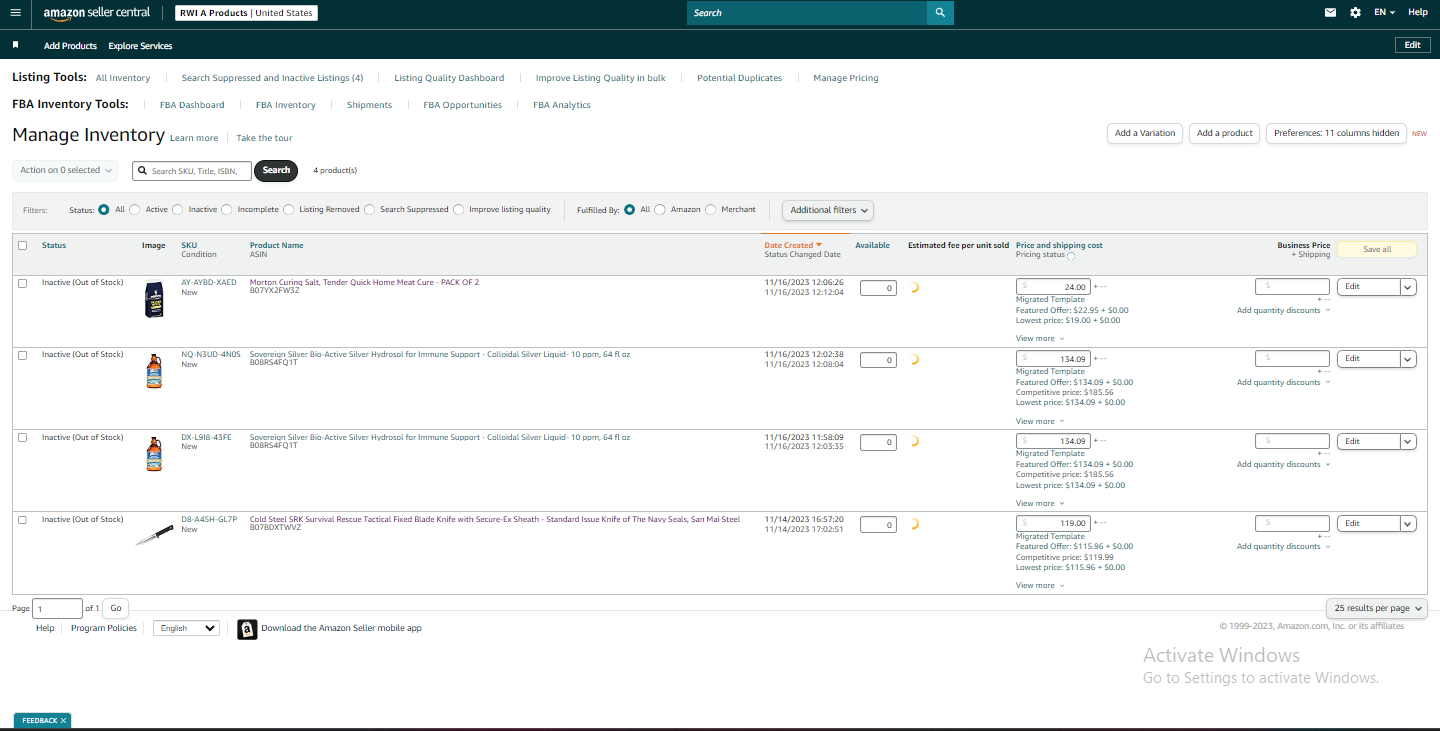Click the RWI A Products account switcher
The width and height of the screenshot is (1440, 731).
246,13
